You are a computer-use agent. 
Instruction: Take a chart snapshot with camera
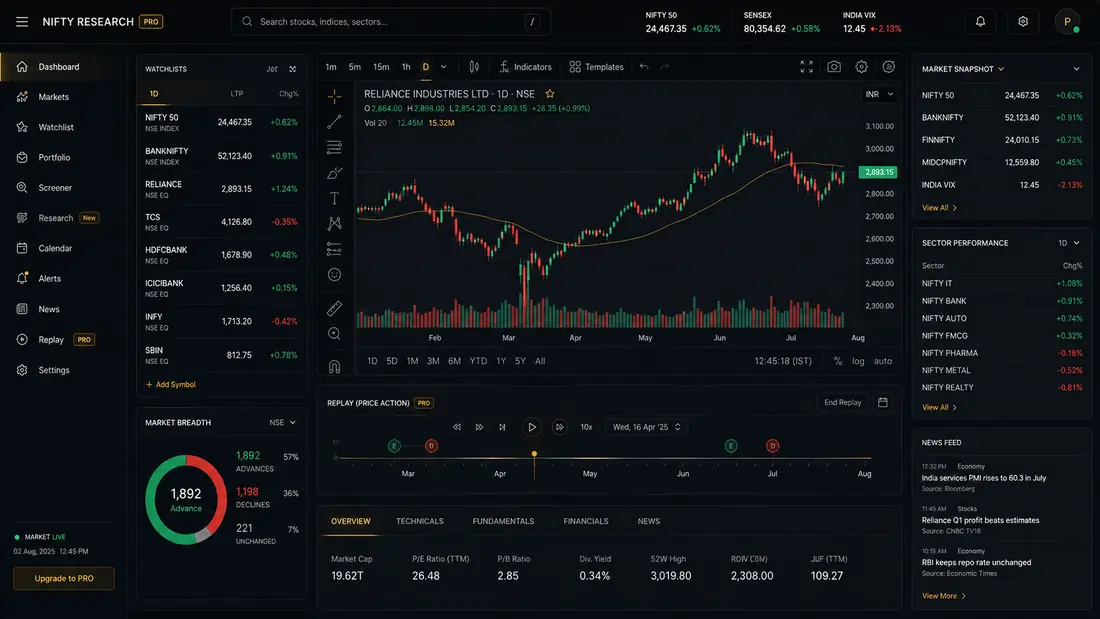pyautogui.click(x=834, y=67)
